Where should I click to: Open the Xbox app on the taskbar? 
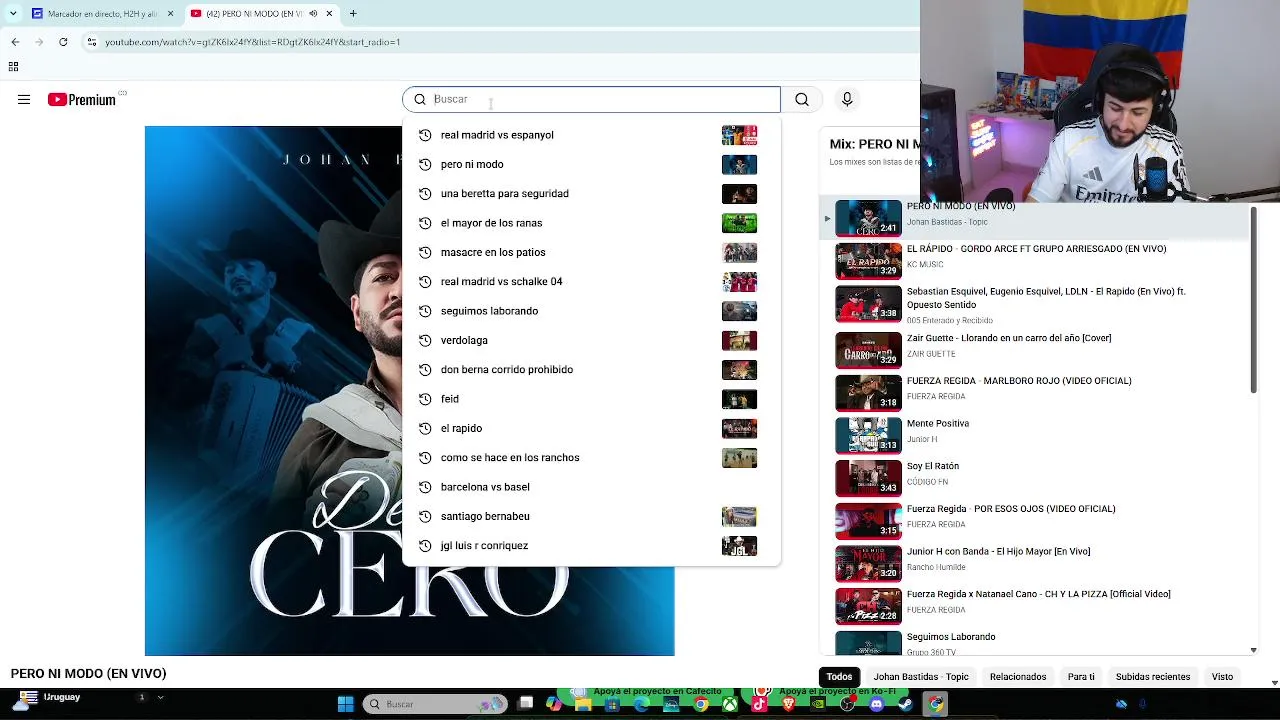pyautogui.click(x=731, y=704)
